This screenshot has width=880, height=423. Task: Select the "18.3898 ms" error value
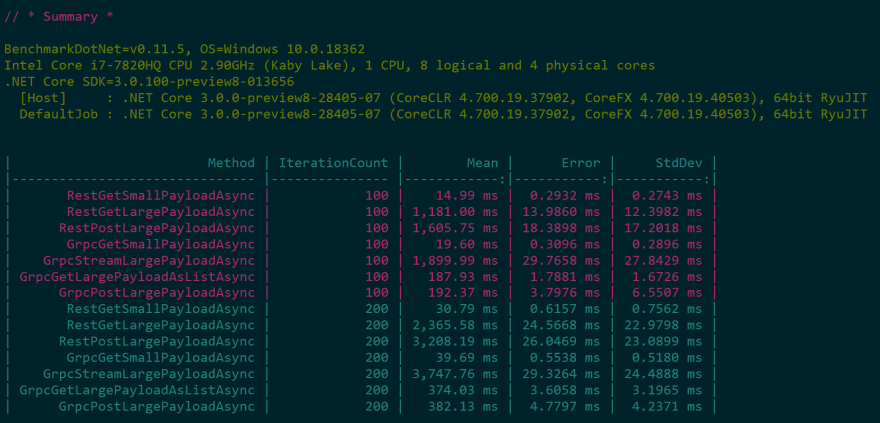[x=561, y=228]
